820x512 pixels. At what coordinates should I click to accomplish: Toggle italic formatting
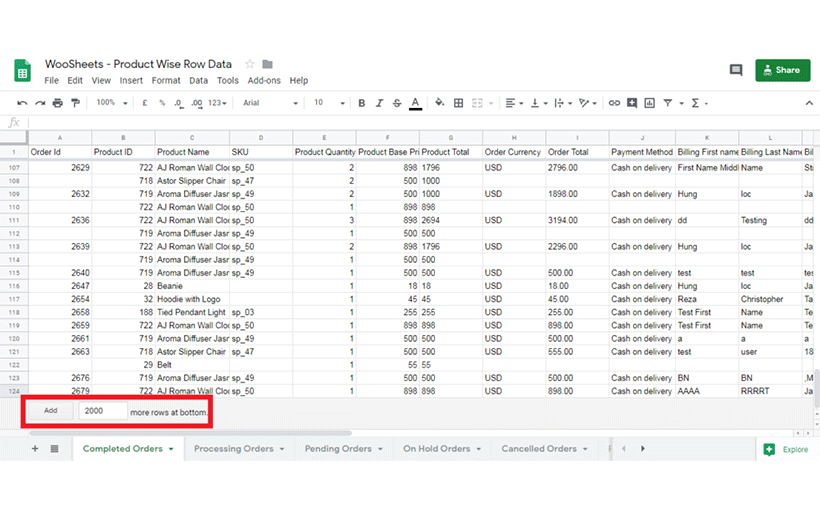pos(379,103)
